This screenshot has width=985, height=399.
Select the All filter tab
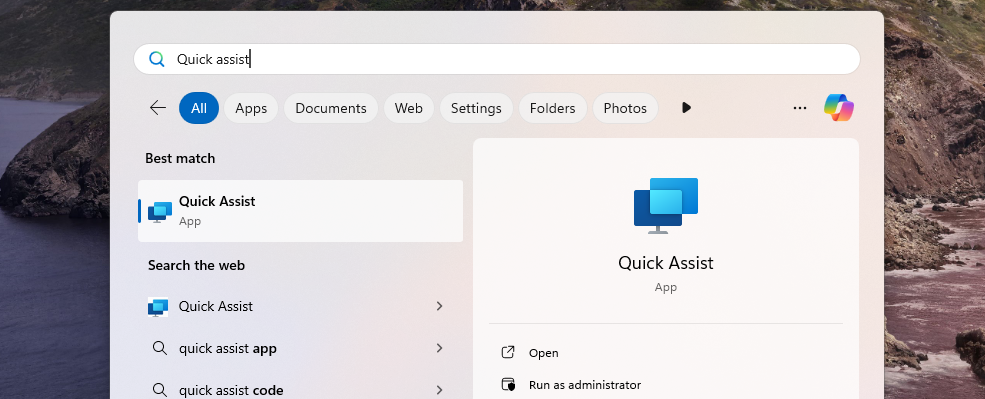(199, 108)
